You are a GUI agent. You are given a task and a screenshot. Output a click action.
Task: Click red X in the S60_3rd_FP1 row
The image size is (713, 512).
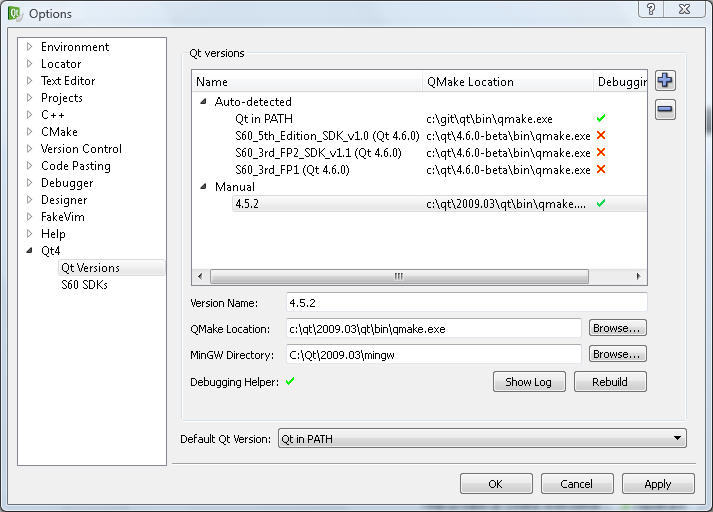(601, 169)
